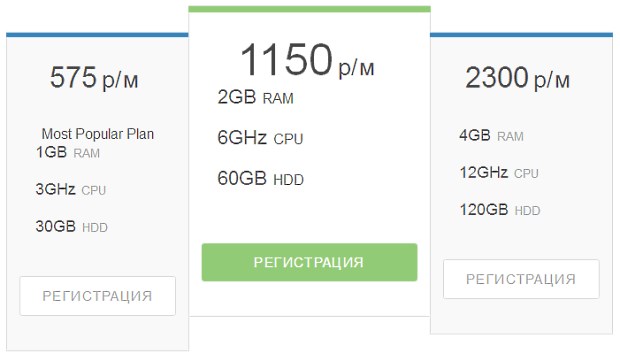
Task: Click the 2GB RAM feature line
Action: pyautogui.click(x=255, y=97)
